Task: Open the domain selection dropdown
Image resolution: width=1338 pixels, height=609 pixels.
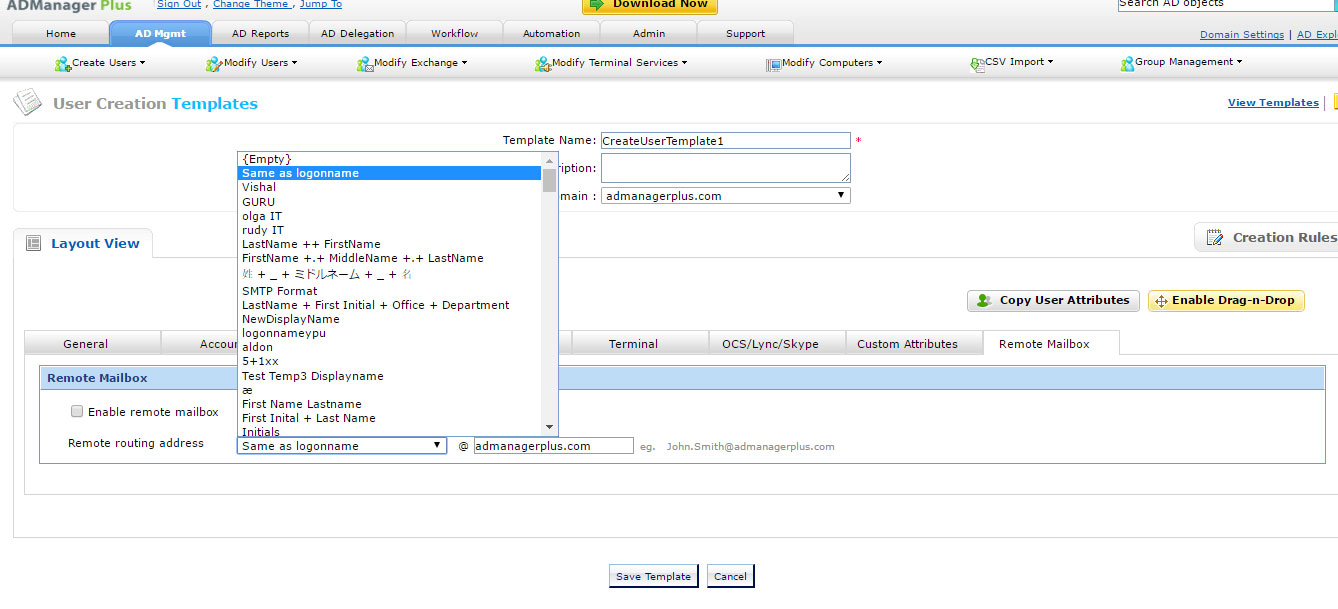Action: (726, 196)
